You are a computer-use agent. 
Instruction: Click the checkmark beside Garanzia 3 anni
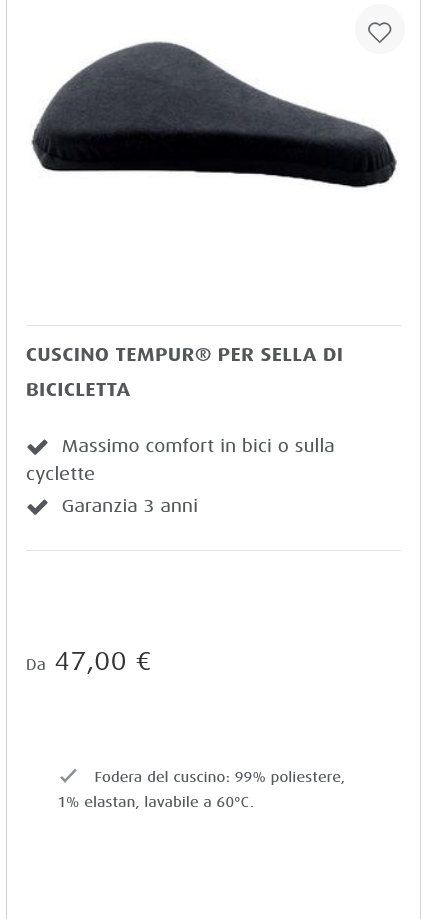pyautogui.click(x=37, y=507)
